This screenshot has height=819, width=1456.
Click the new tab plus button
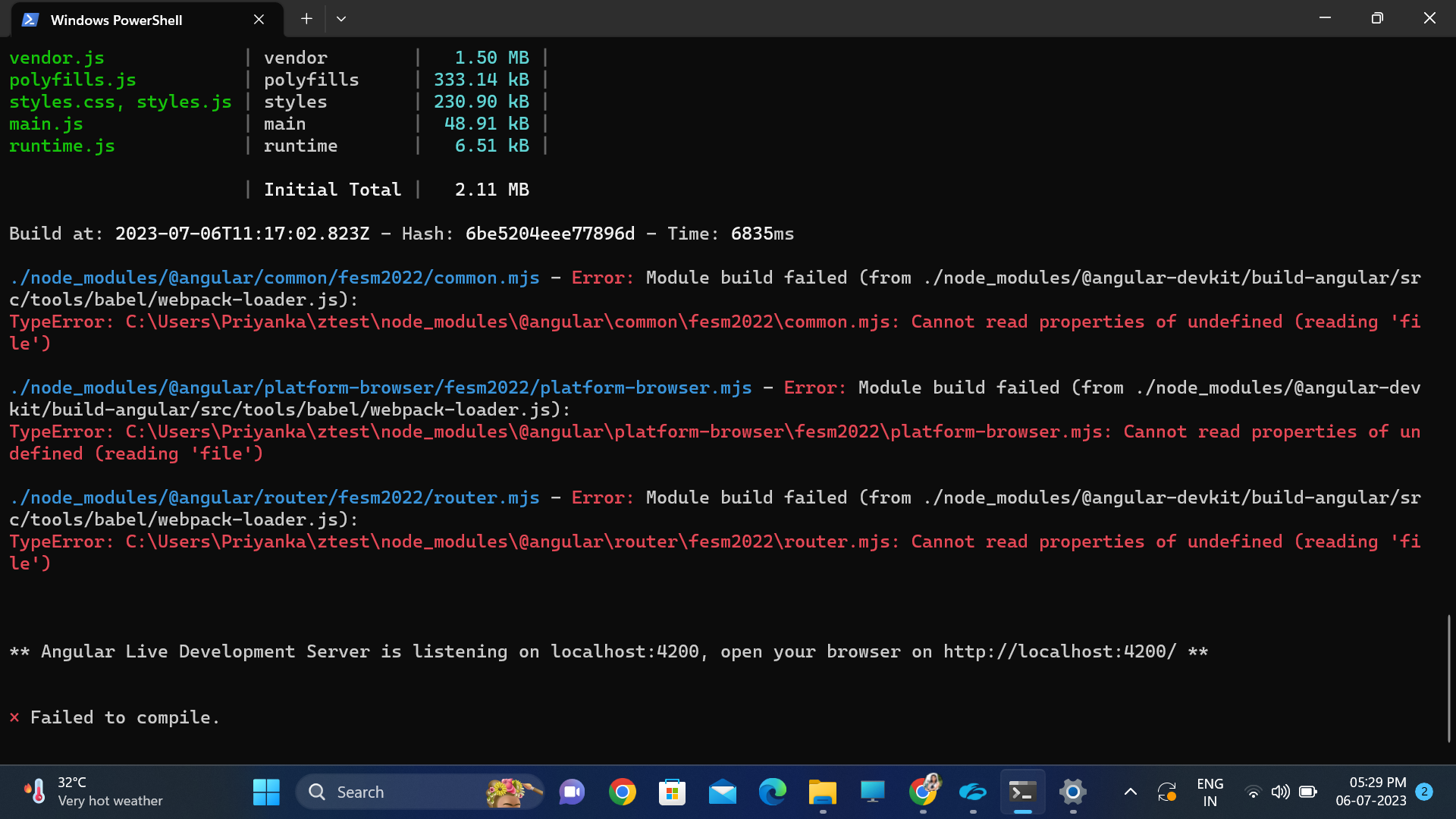pyautogui.click(x=306, y=18)
